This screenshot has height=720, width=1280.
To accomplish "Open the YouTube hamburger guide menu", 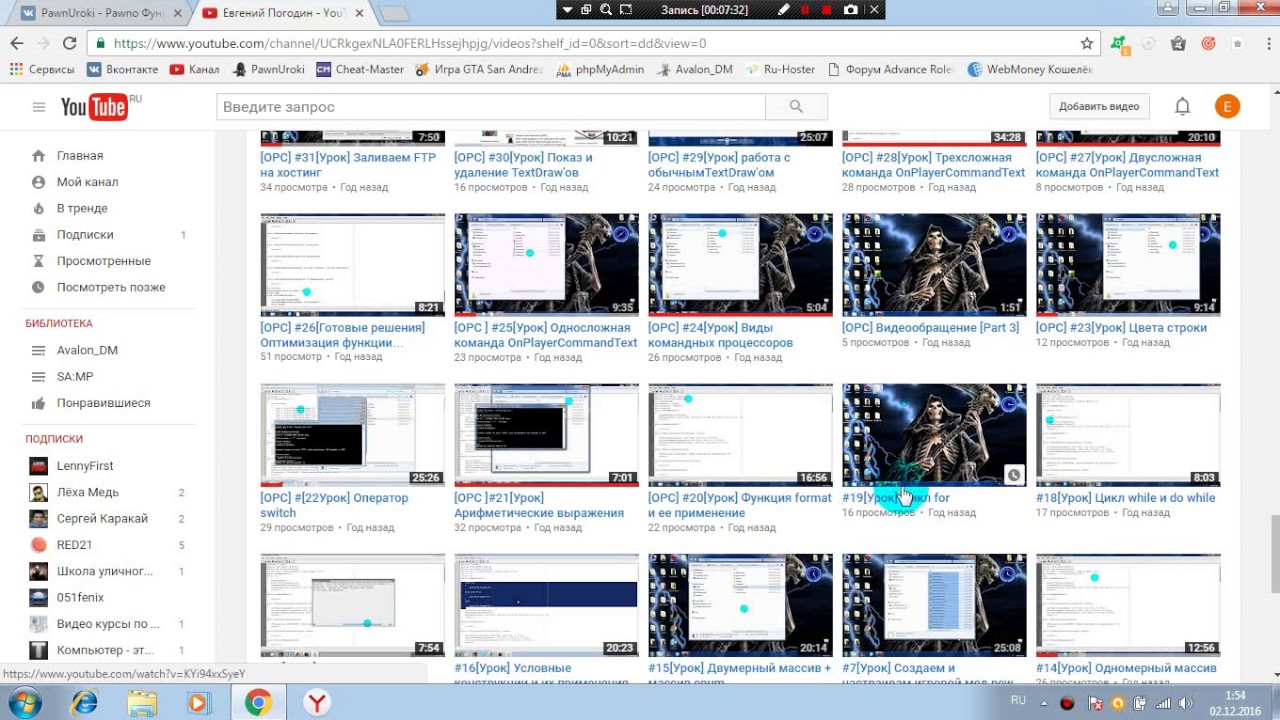I will pyautogui.click(x=38, y=107).
